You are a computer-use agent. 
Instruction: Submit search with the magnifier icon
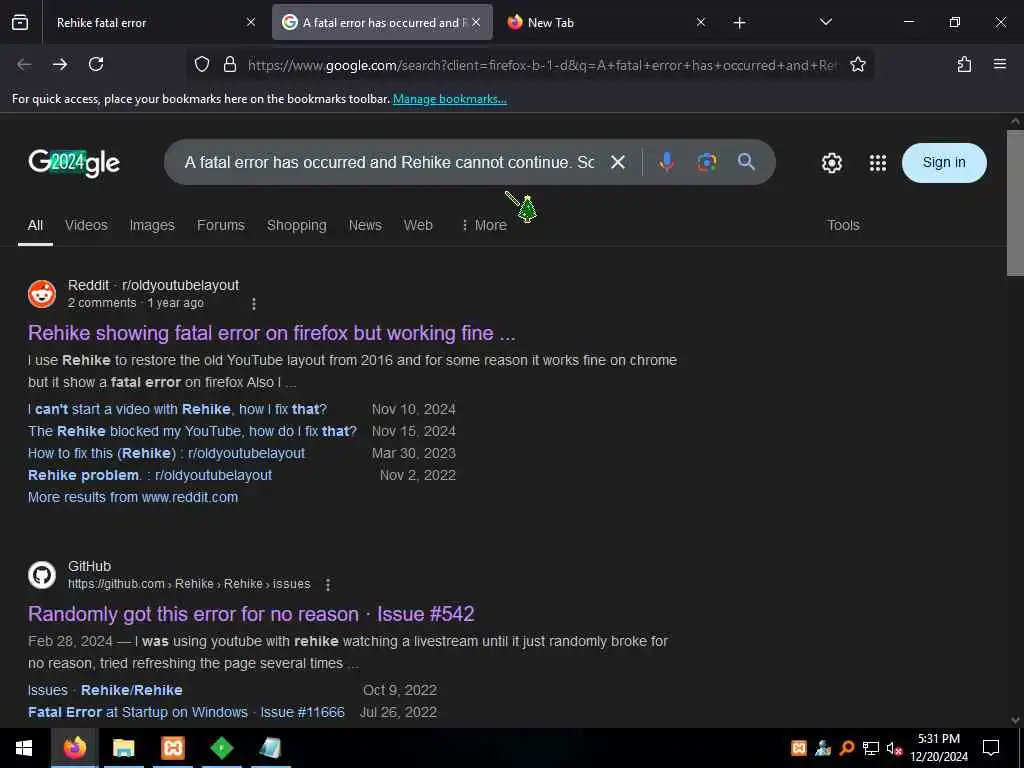point(746,162)
